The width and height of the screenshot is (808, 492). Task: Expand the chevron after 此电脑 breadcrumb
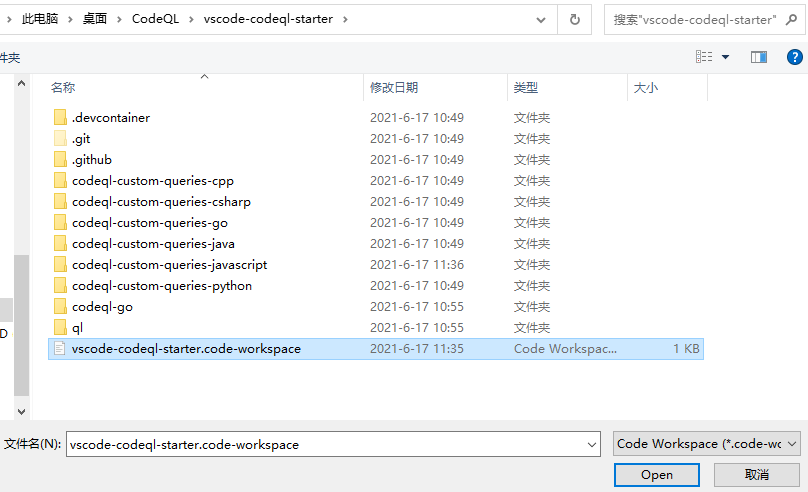pyautogui.click(x=70, y=20)
